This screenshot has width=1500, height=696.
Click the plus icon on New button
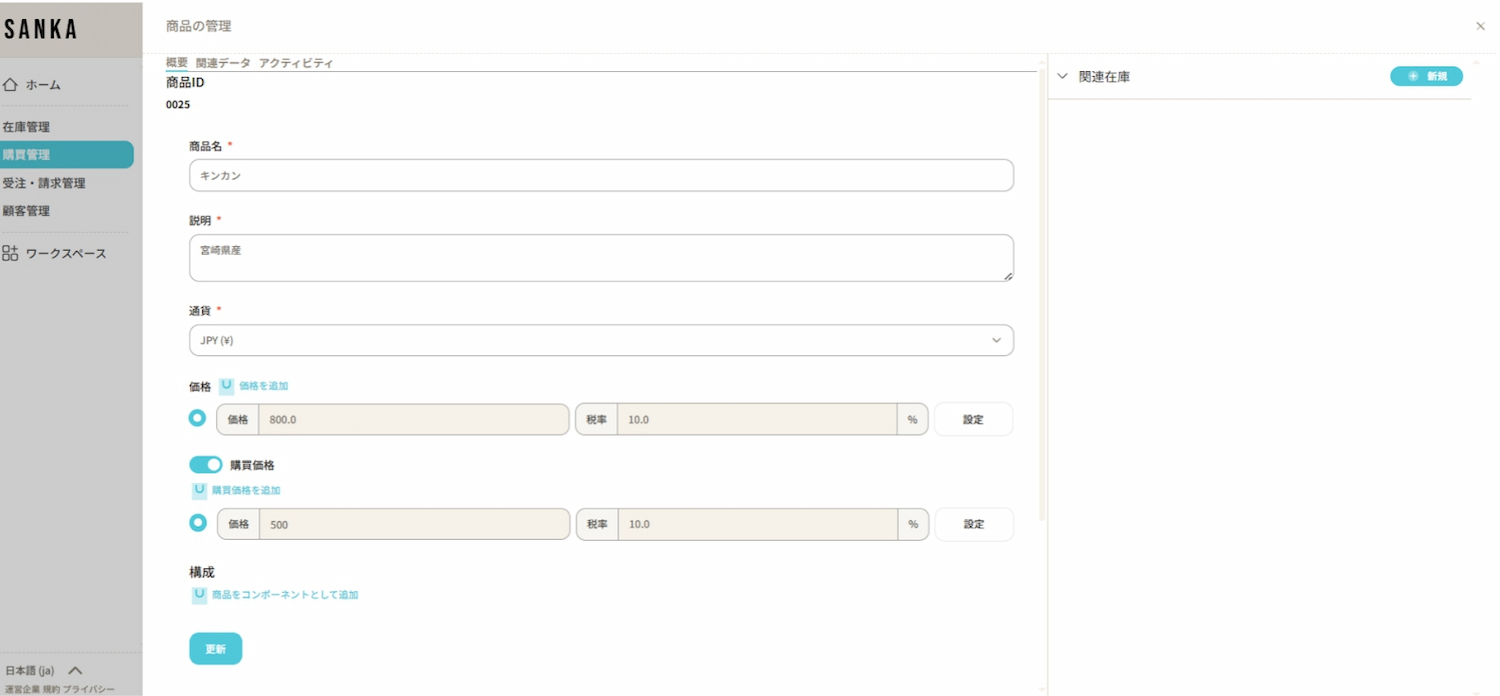pyautogui.click(x=1413, y=76)
